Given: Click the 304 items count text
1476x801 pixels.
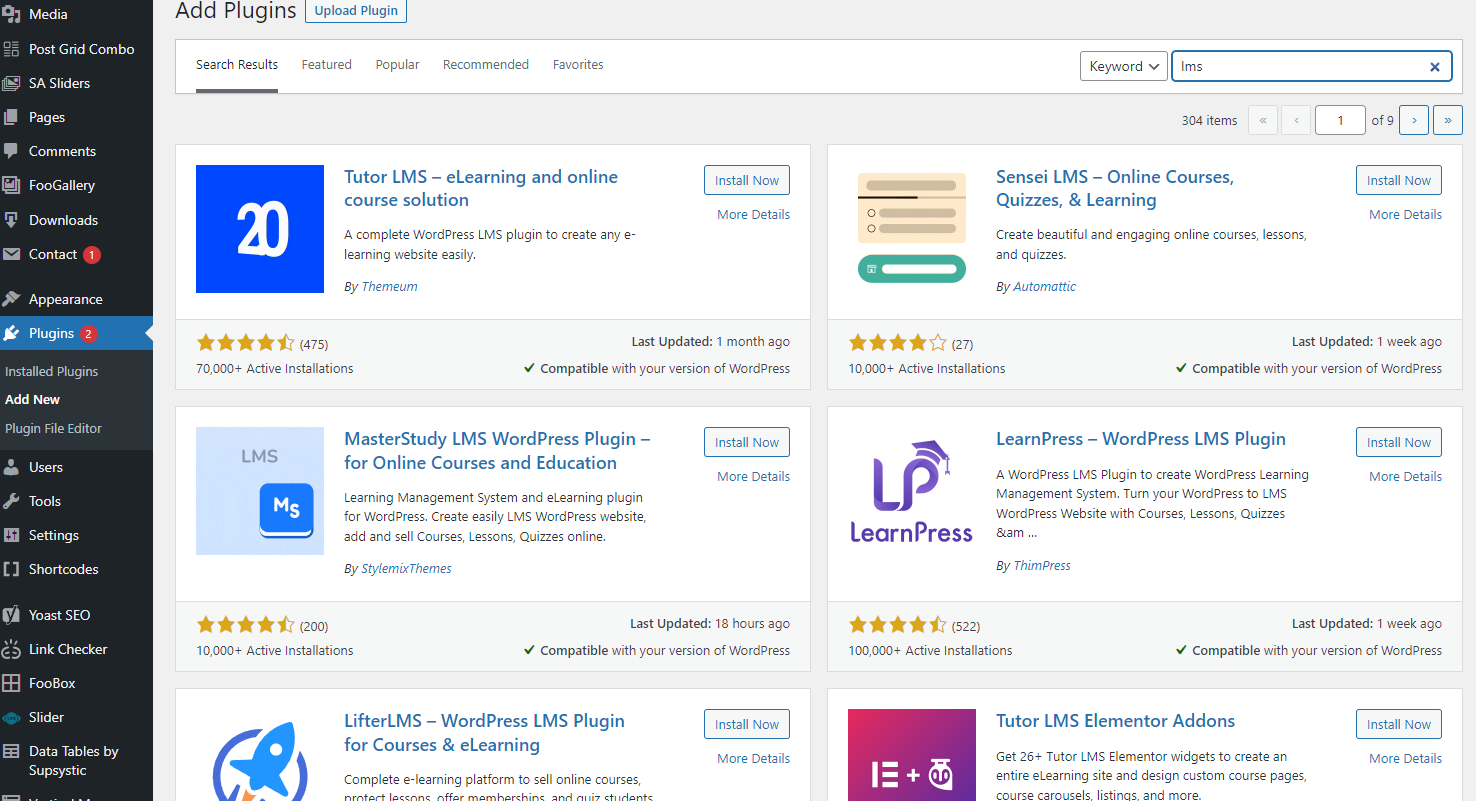Looking at the screenshot, I should 1209,120.
